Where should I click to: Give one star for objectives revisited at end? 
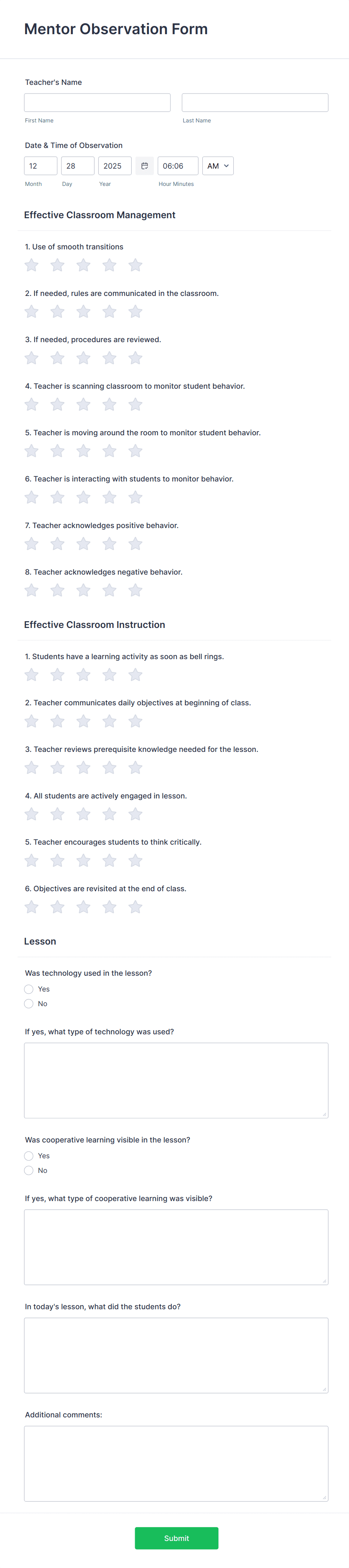31,906
